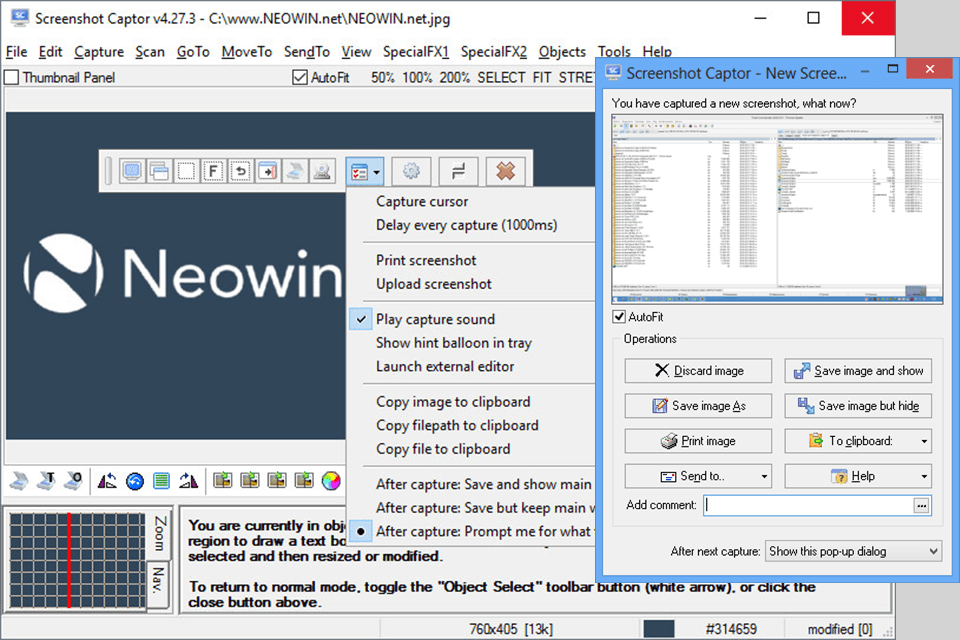Select the active window capture icon
This screenshot has height=640, width=960.
click(158, 171)
